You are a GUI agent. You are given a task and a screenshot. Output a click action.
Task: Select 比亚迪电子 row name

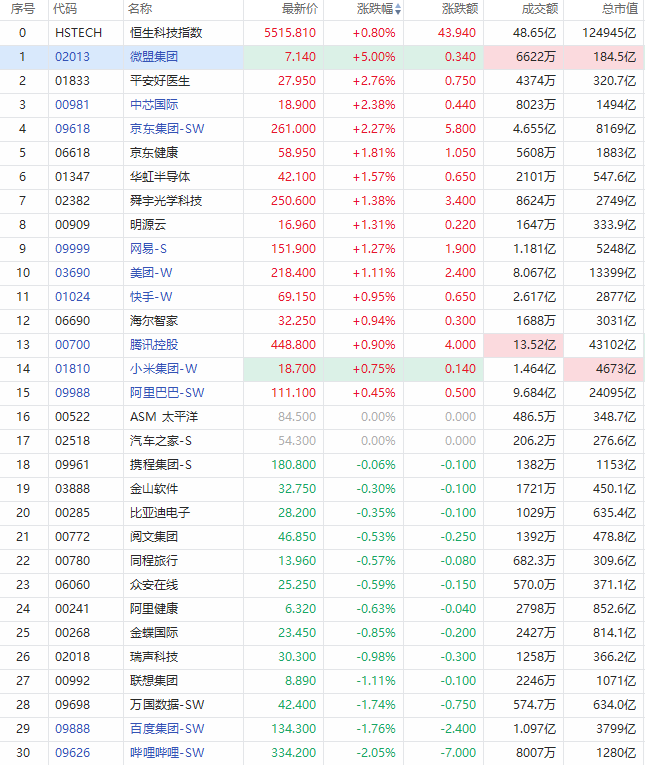point(160,512)
